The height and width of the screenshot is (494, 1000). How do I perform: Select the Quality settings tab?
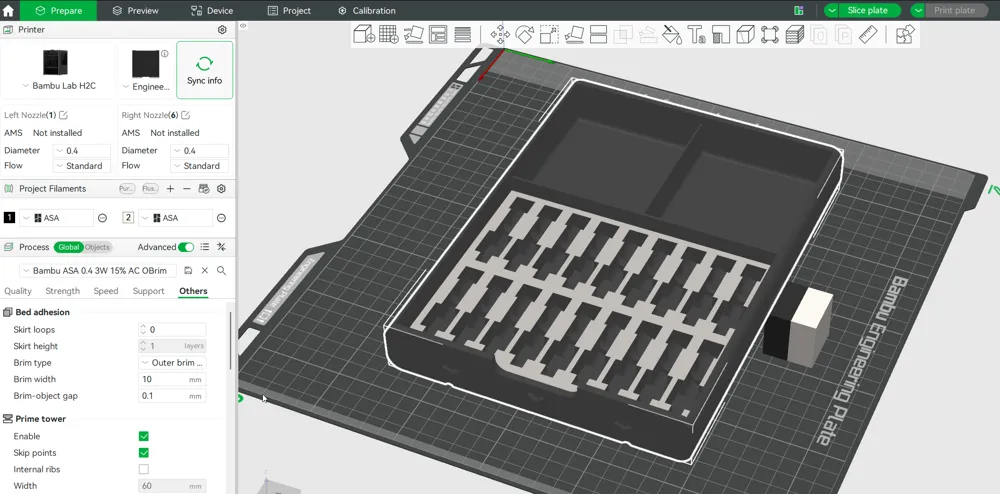coord(18,291)
